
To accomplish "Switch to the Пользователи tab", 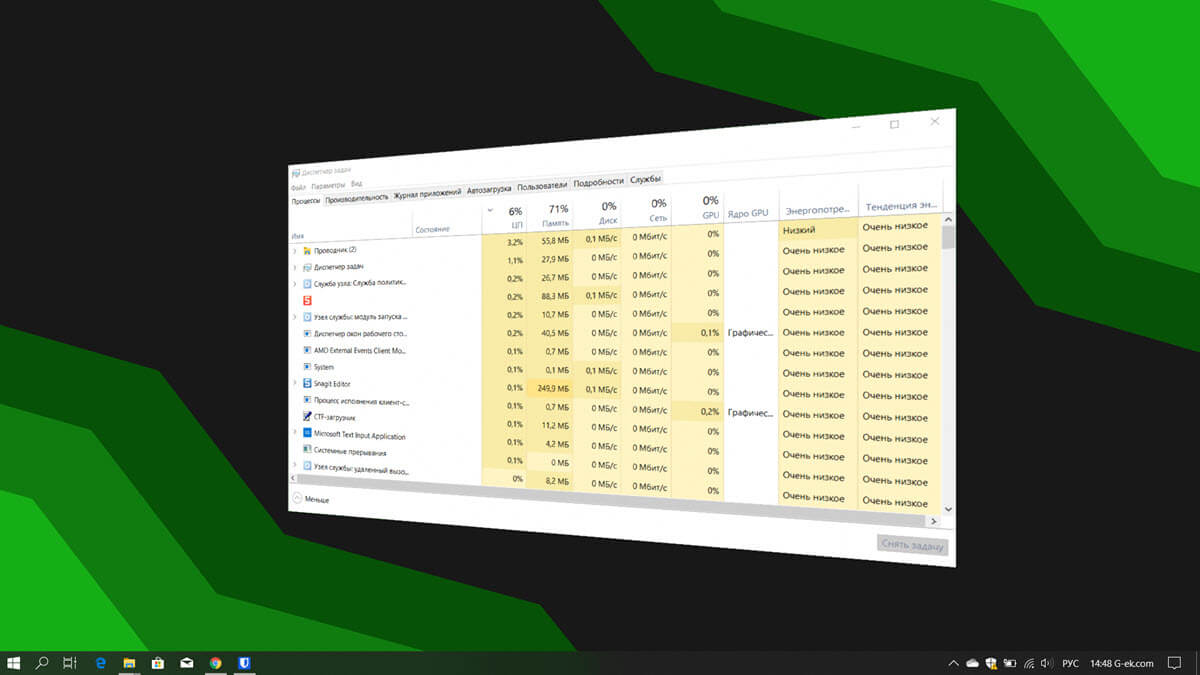I will pos(542,186).
